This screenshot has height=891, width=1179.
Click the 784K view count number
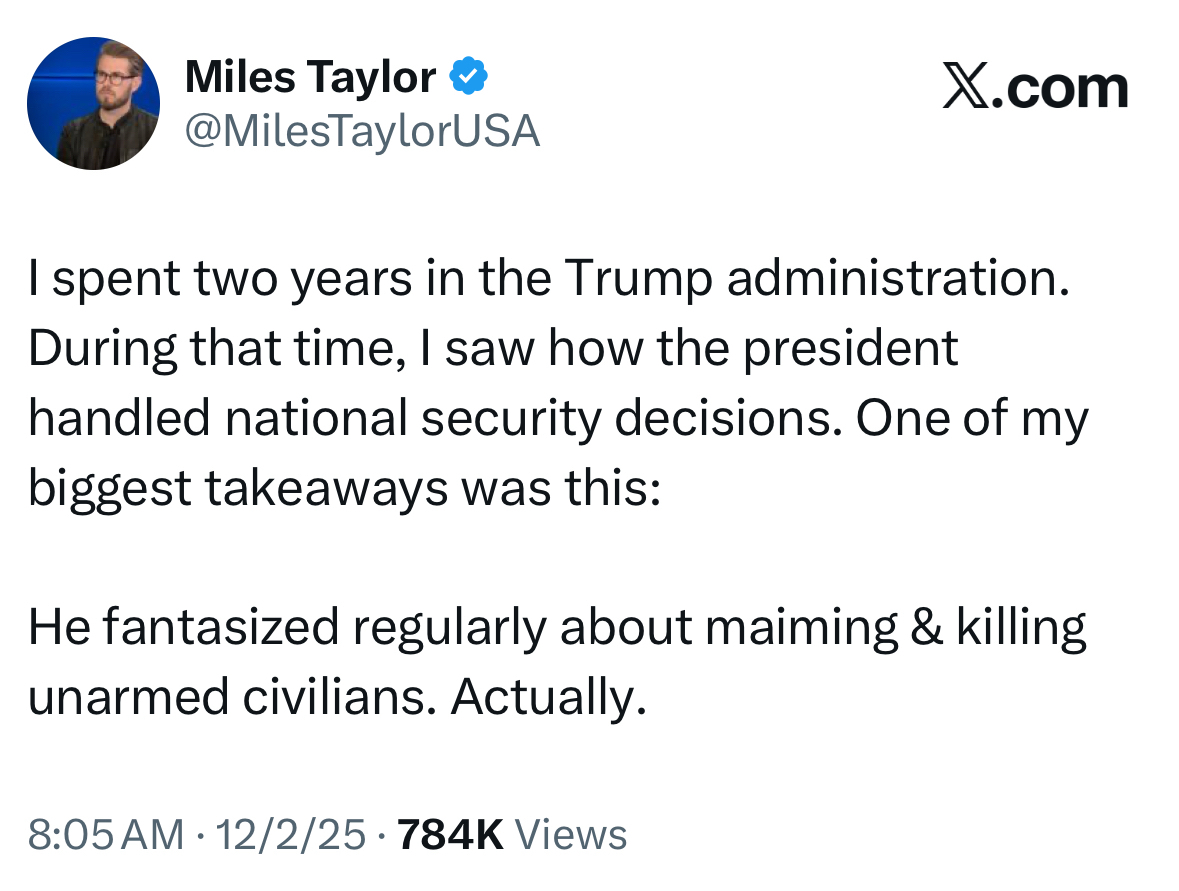point(451,835)
